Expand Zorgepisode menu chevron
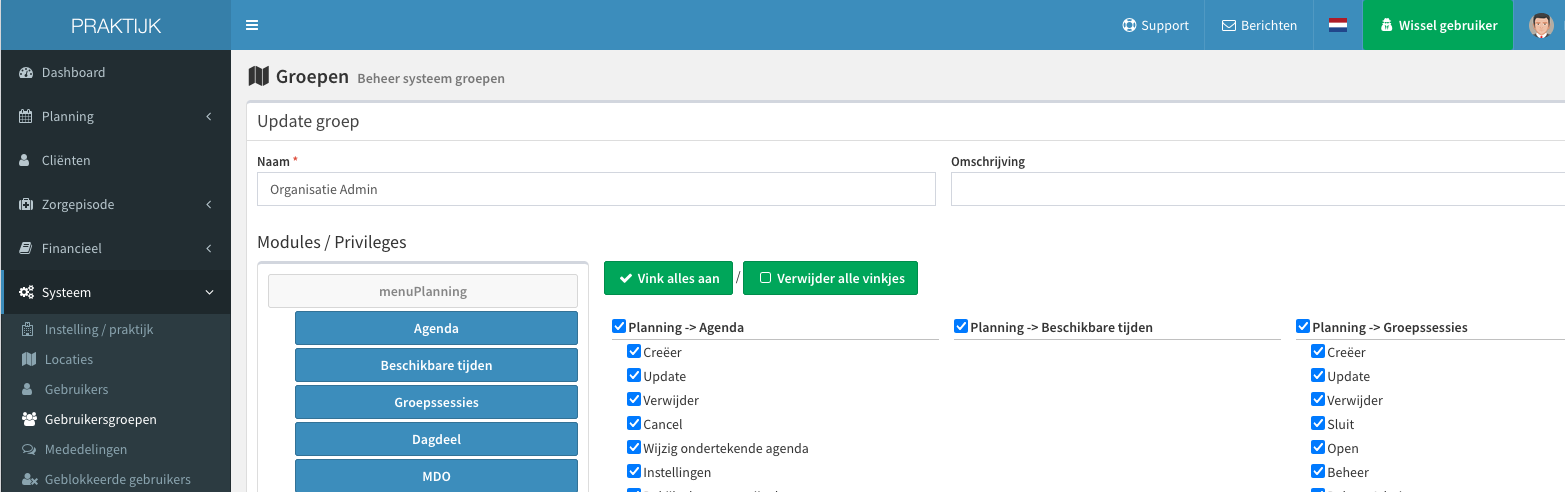Viewport: 1565px width, 492px height. pos(209,205)
